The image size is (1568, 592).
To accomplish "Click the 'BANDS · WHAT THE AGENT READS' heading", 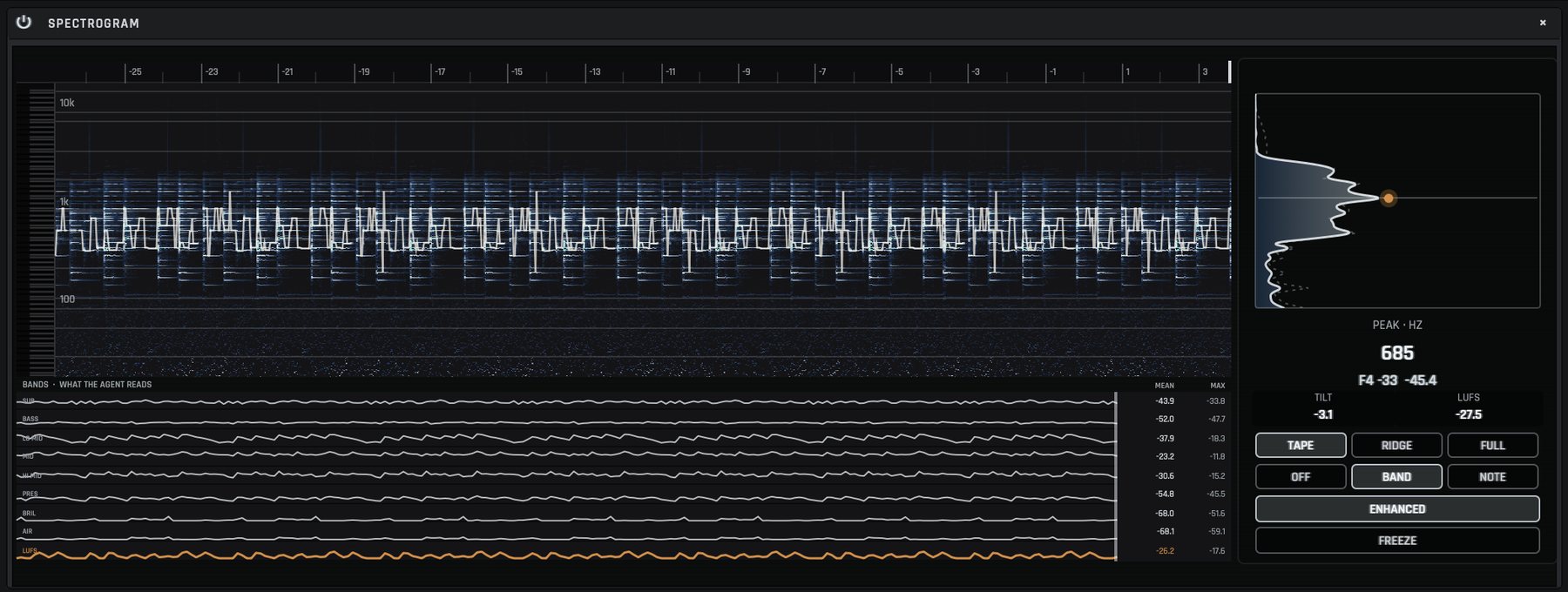I will (87, 385).
